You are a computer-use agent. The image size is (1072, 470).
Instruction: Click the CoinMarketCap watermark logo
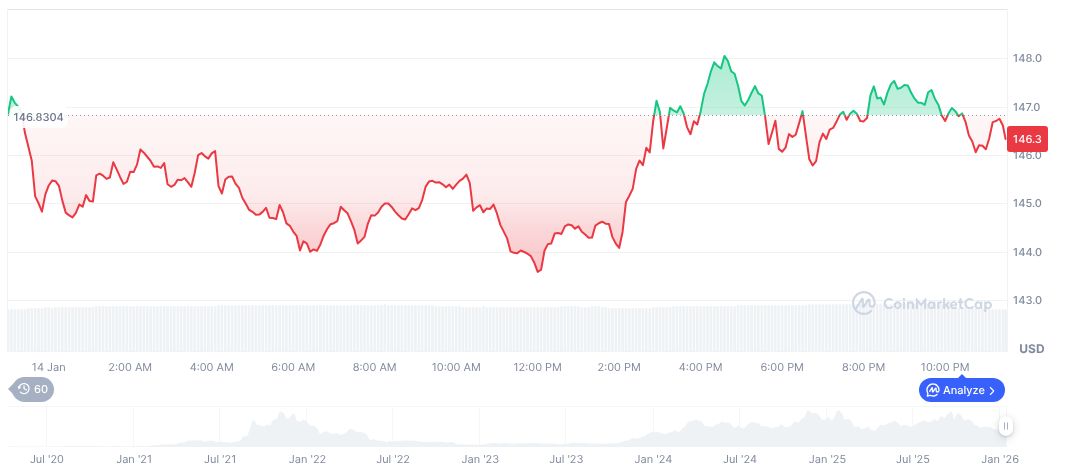point(865,302)
